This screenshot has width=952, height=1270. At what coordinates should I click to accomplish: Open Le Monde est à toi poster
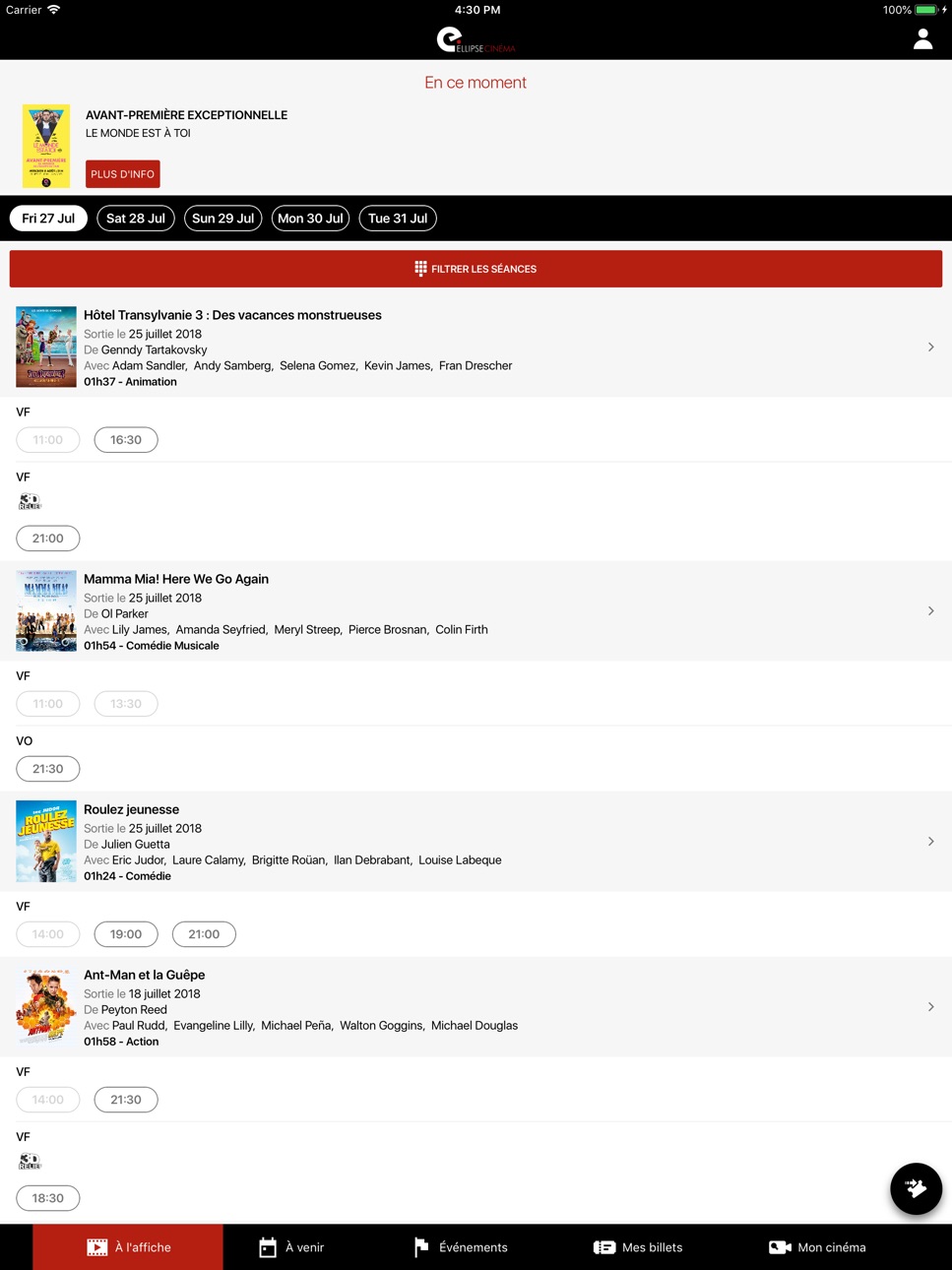click(46, 146)
